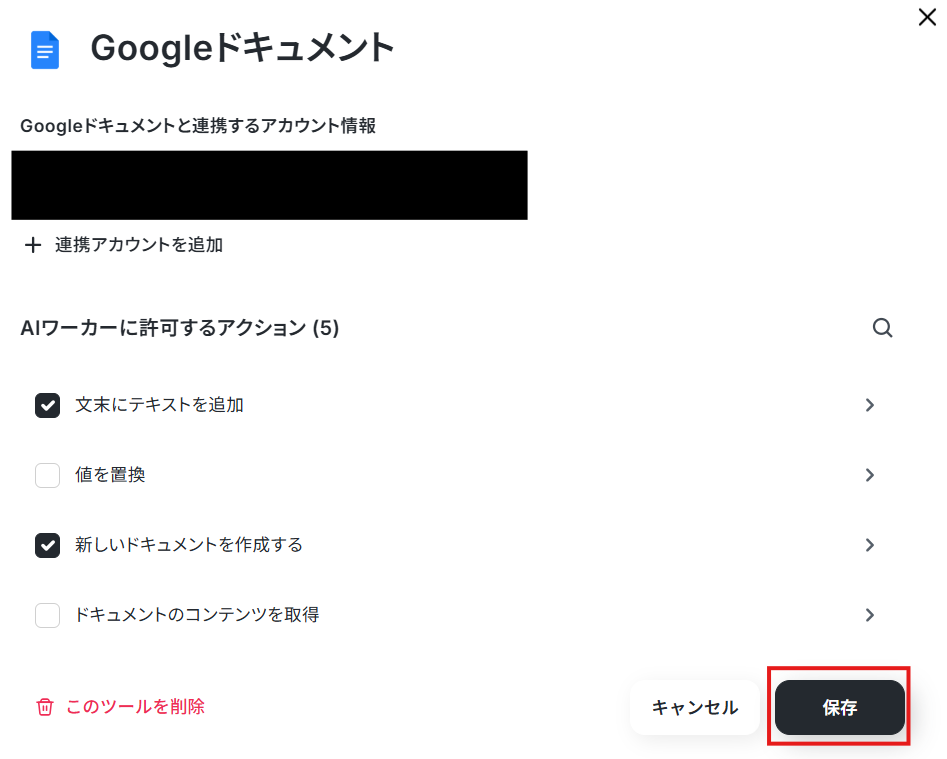Uncheck 新しいドキュメントを作成する checkbox

(47, 545)
